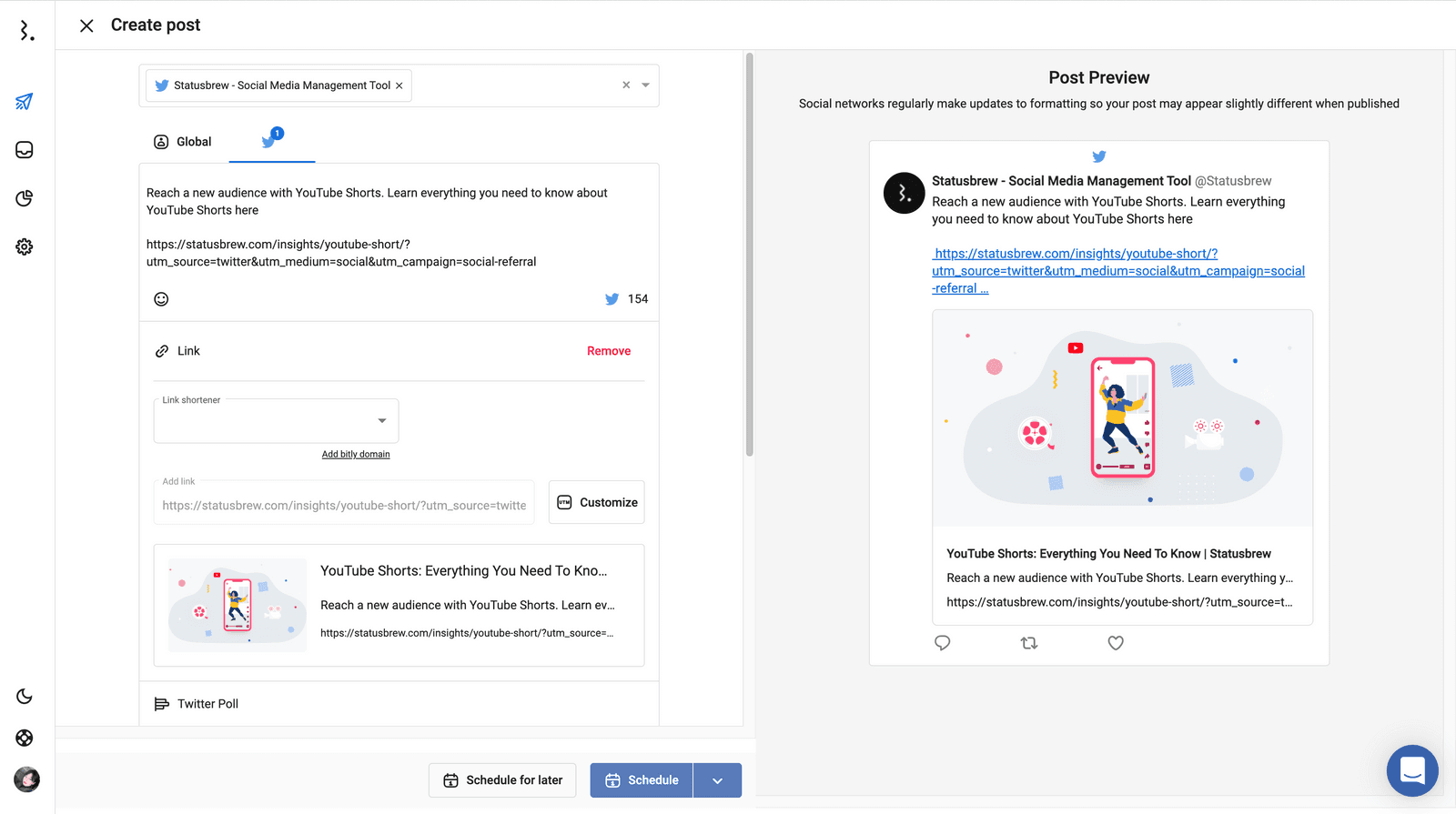Open the emoji picker in composer
Image resolution: width=1456 pixels, height=814 pixels.
click(x=161, y=299)
